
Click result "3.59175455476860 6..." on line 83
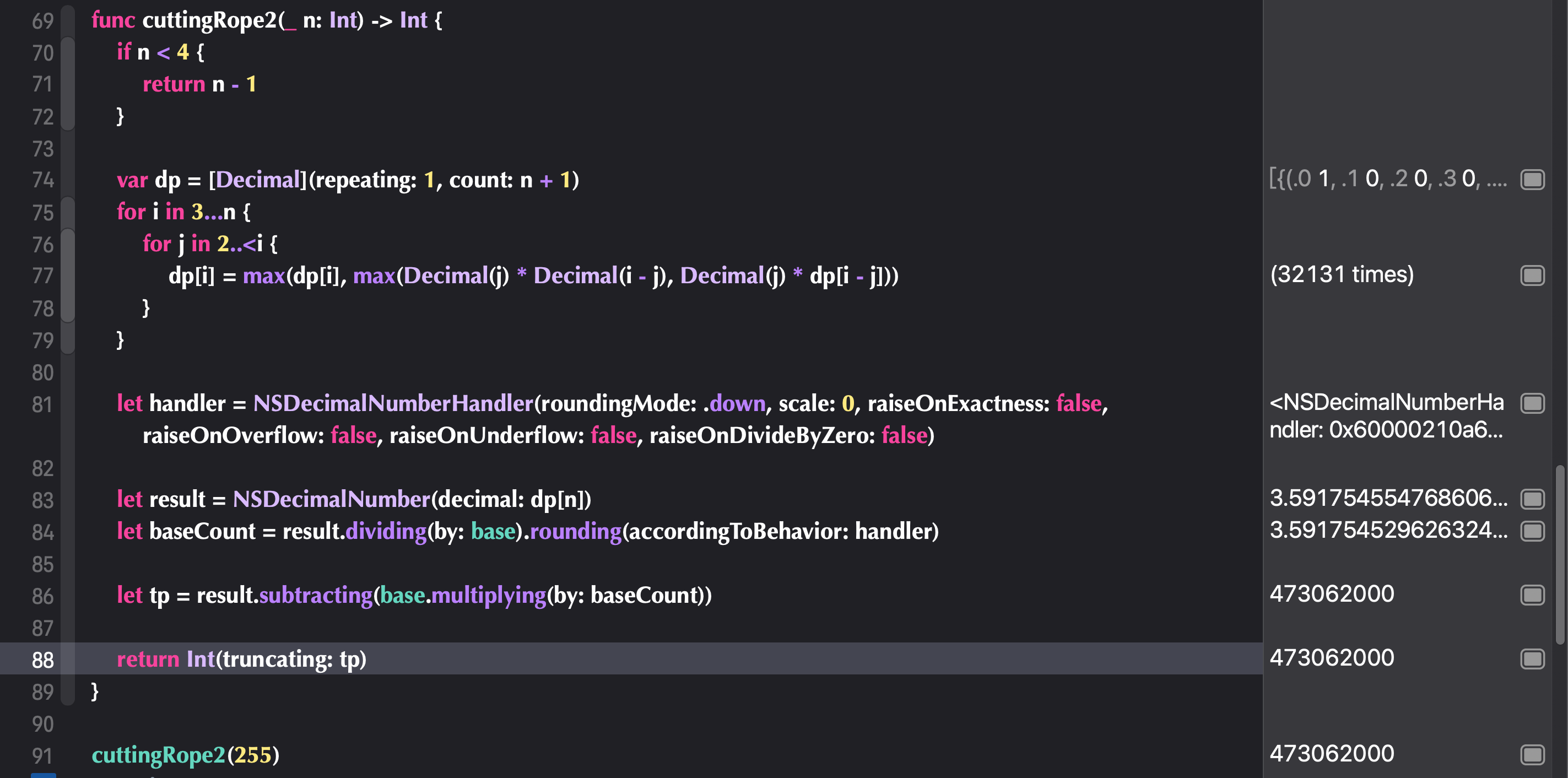(1388, 499)
